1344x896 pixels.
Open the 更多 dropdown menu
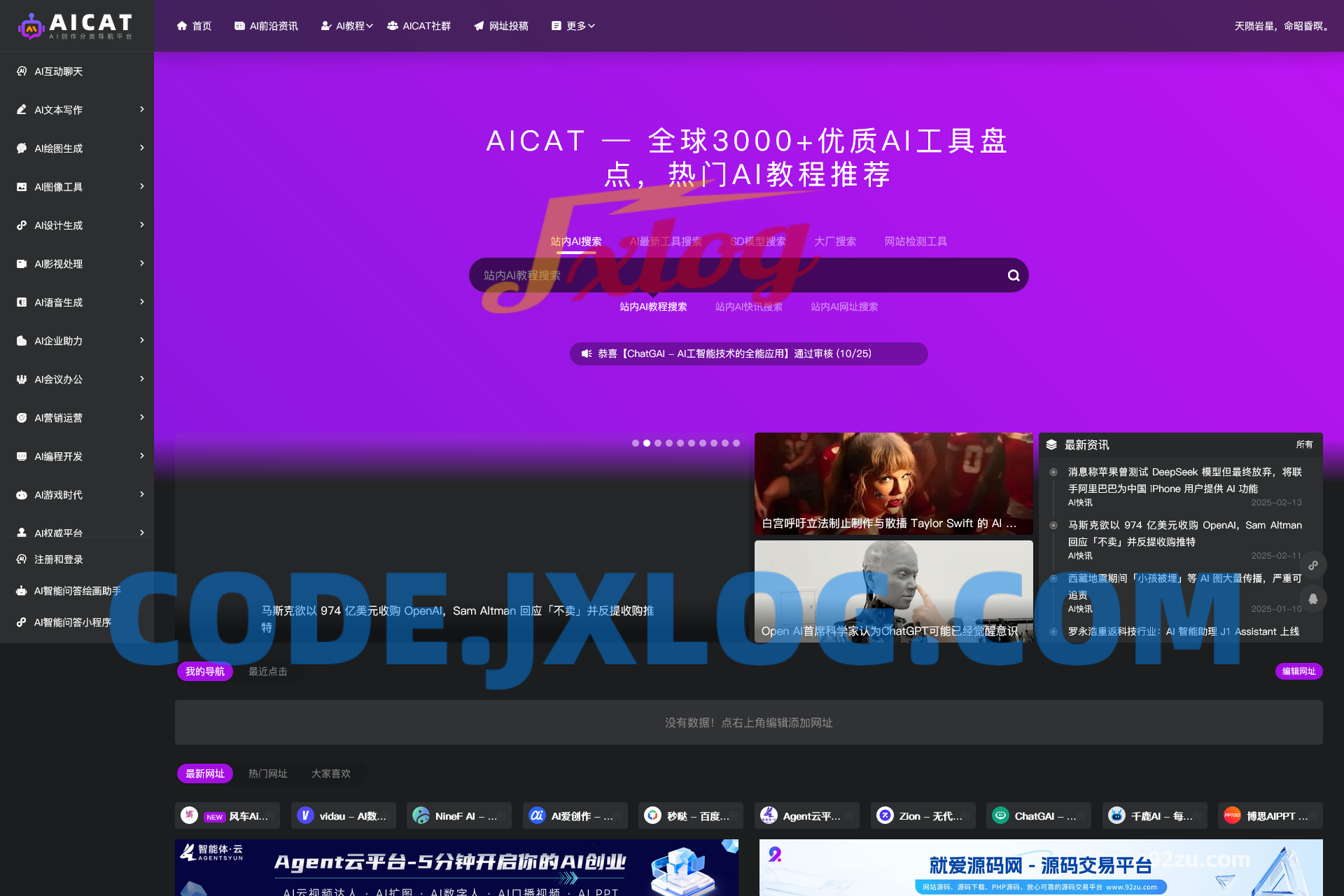tap(573, 25)
